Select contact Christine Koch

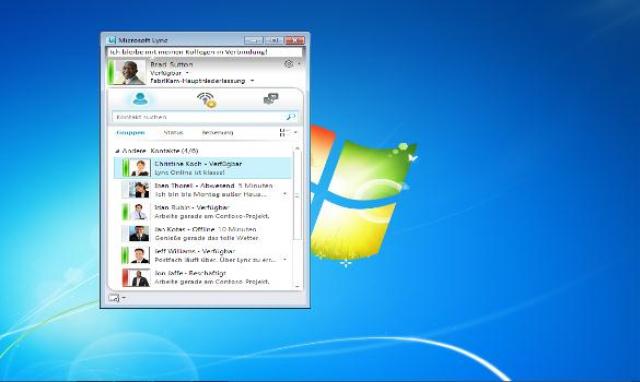pos(203,168)
